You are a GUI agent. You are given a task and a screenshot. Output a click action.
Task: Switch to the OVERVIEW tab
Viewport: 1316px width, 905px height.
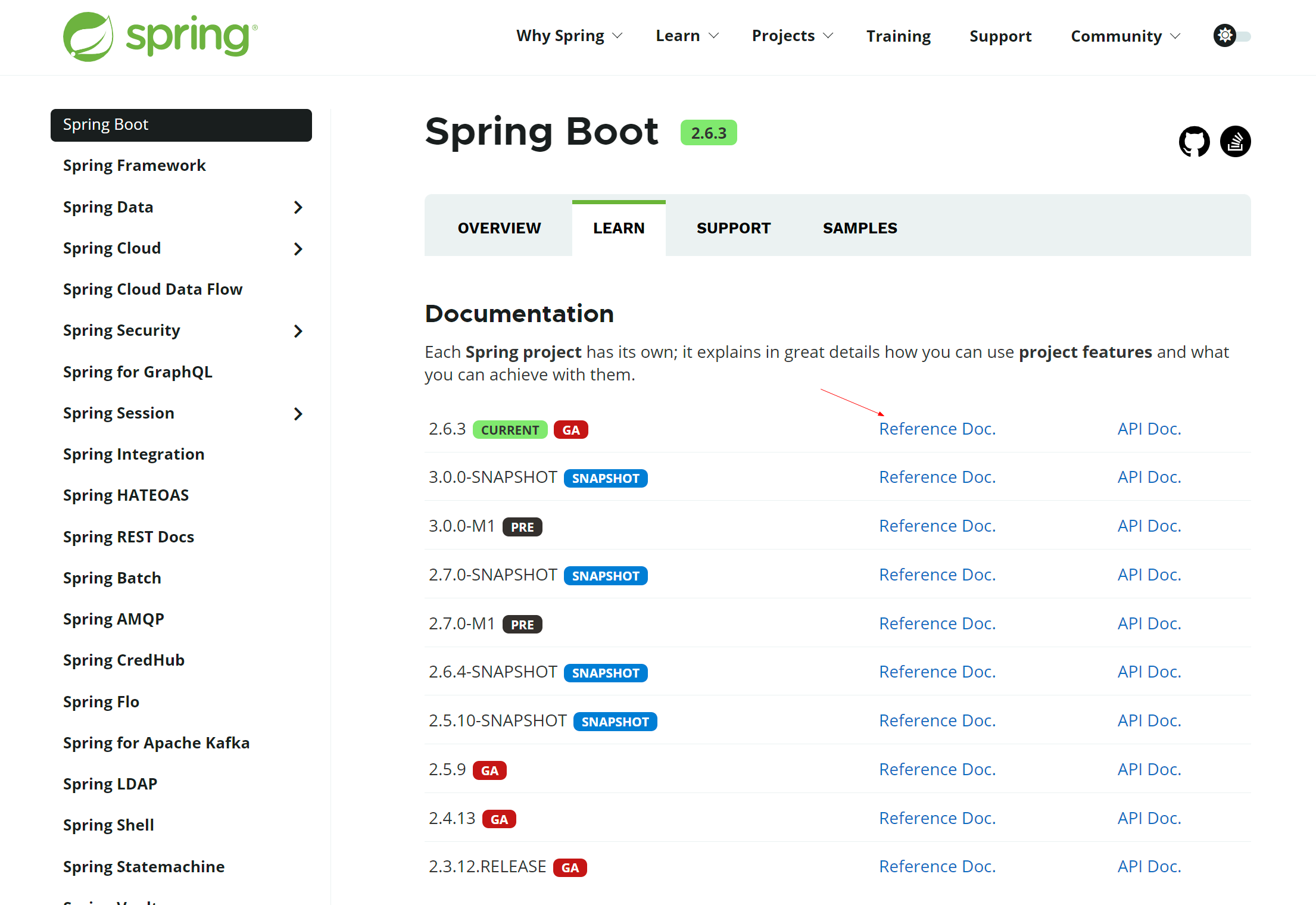[499, 229]
